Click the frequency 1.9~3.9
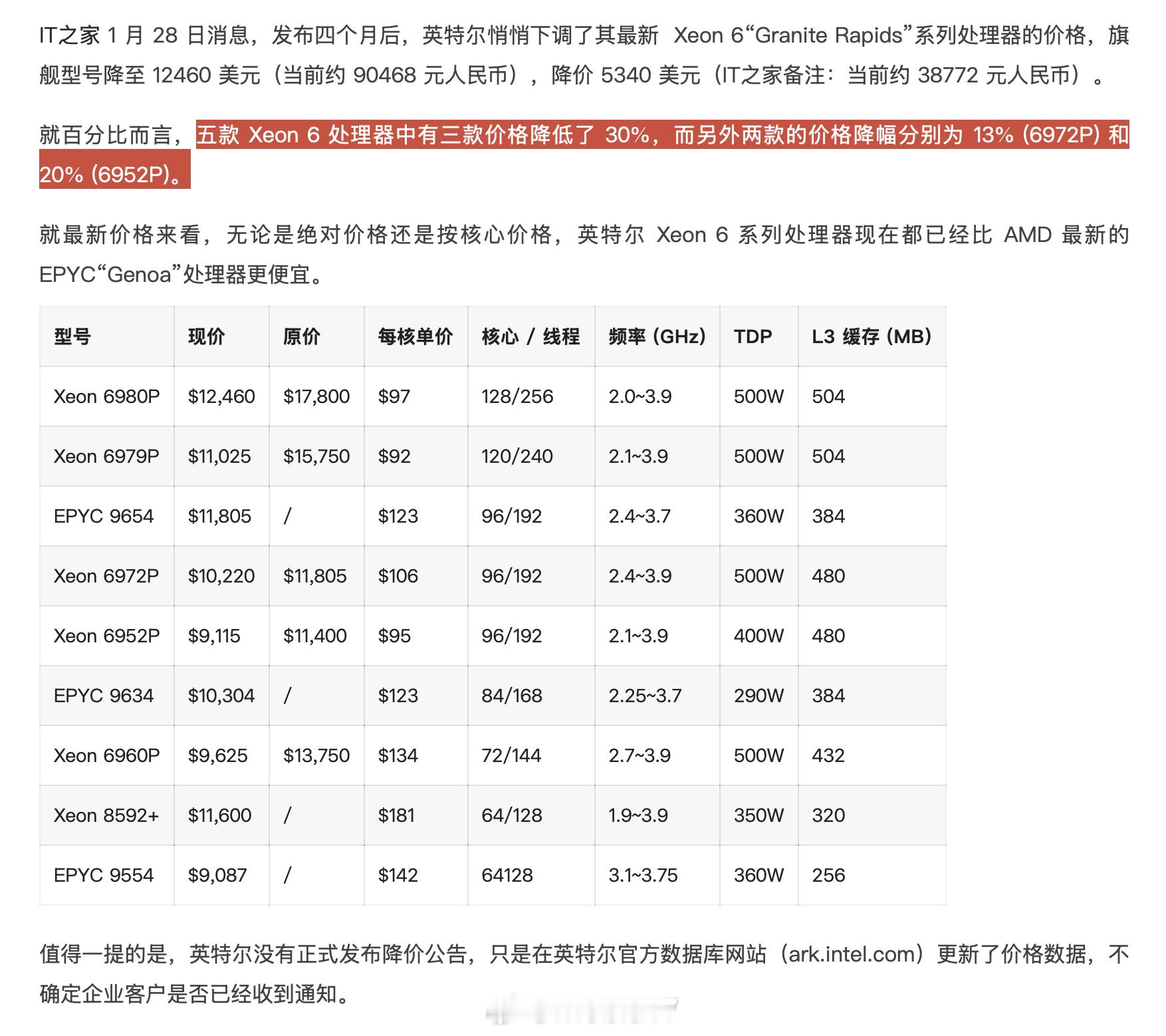The width and height of the screenshot is (1166, 1036). pyautogui.click(x=638, y=815)
